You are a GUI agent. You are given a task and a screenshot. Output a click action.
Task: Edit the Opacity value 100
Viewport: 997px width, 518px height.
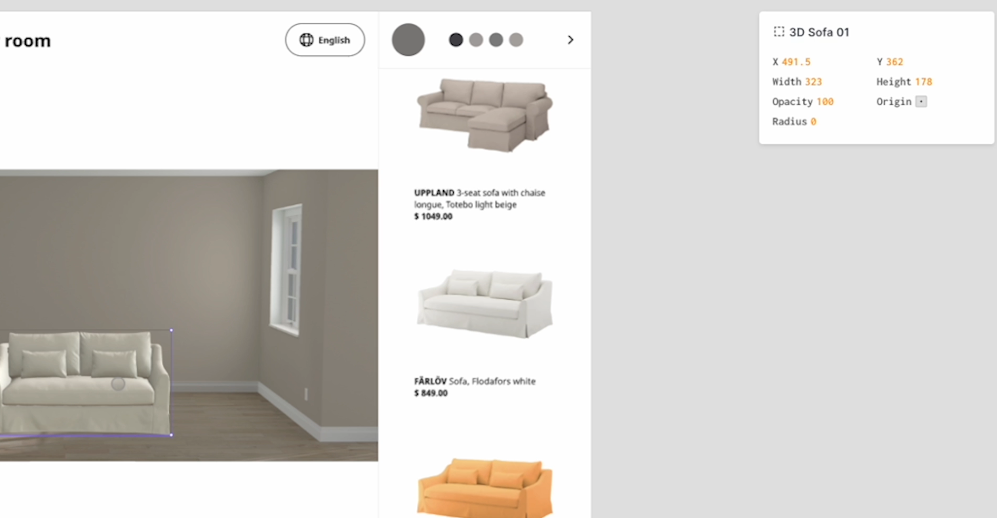(x=825, y=102)
